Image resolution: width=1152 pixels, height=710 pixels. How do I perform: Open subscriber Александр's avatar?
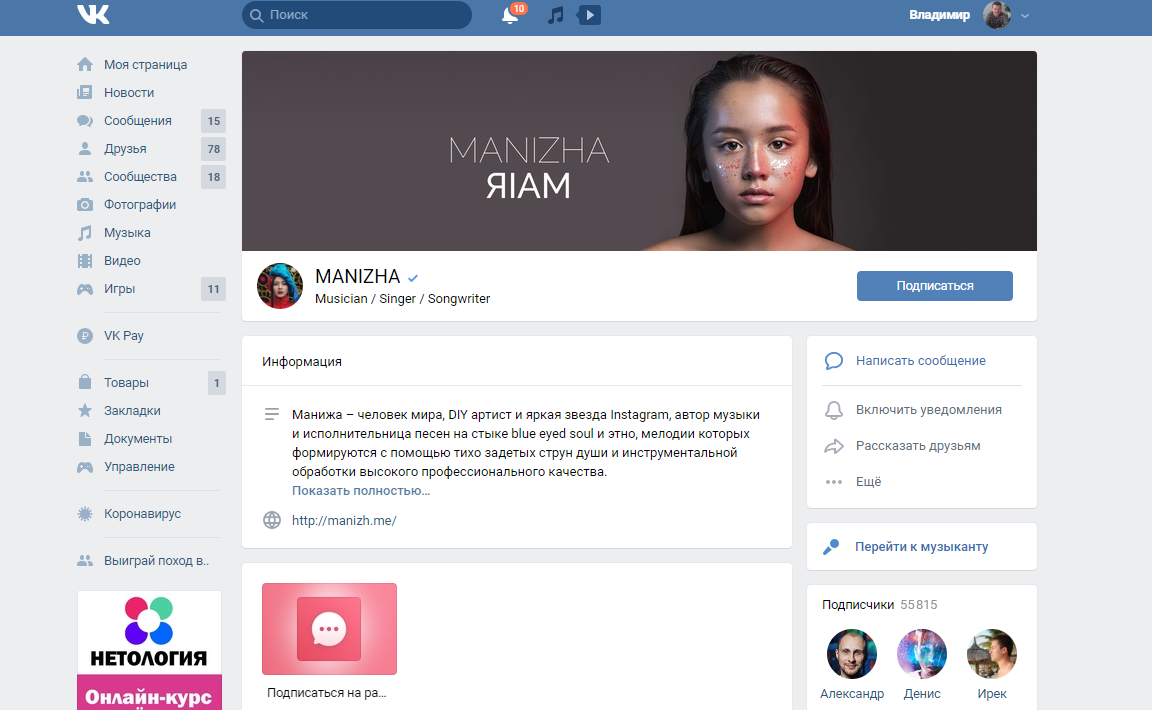[852, 653]
